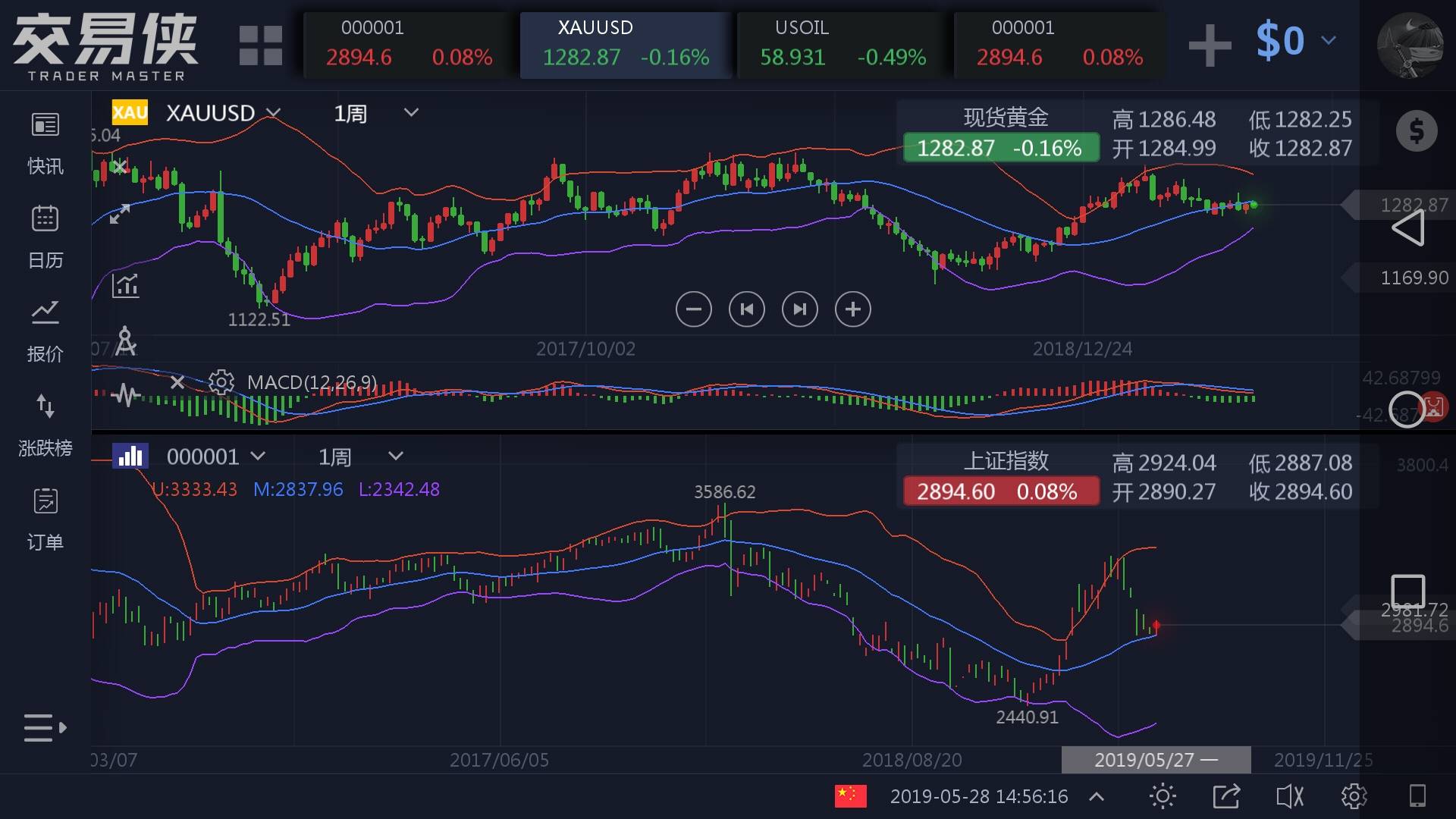The height and width of the screenshot is (819, 1456).
Task: Close the MACD indicator panel
Action: point(177,382)
